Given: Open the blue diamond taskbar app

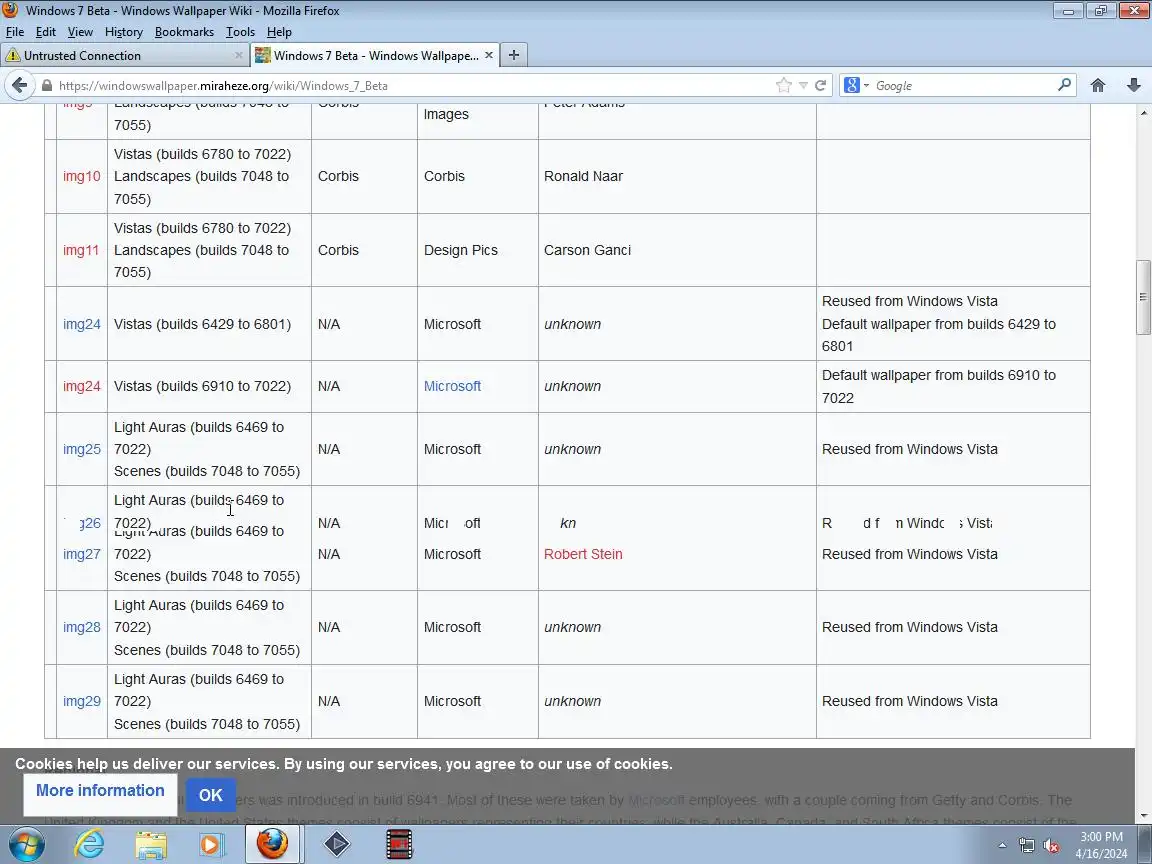Looking at the screenshot, I should [336, 844].
